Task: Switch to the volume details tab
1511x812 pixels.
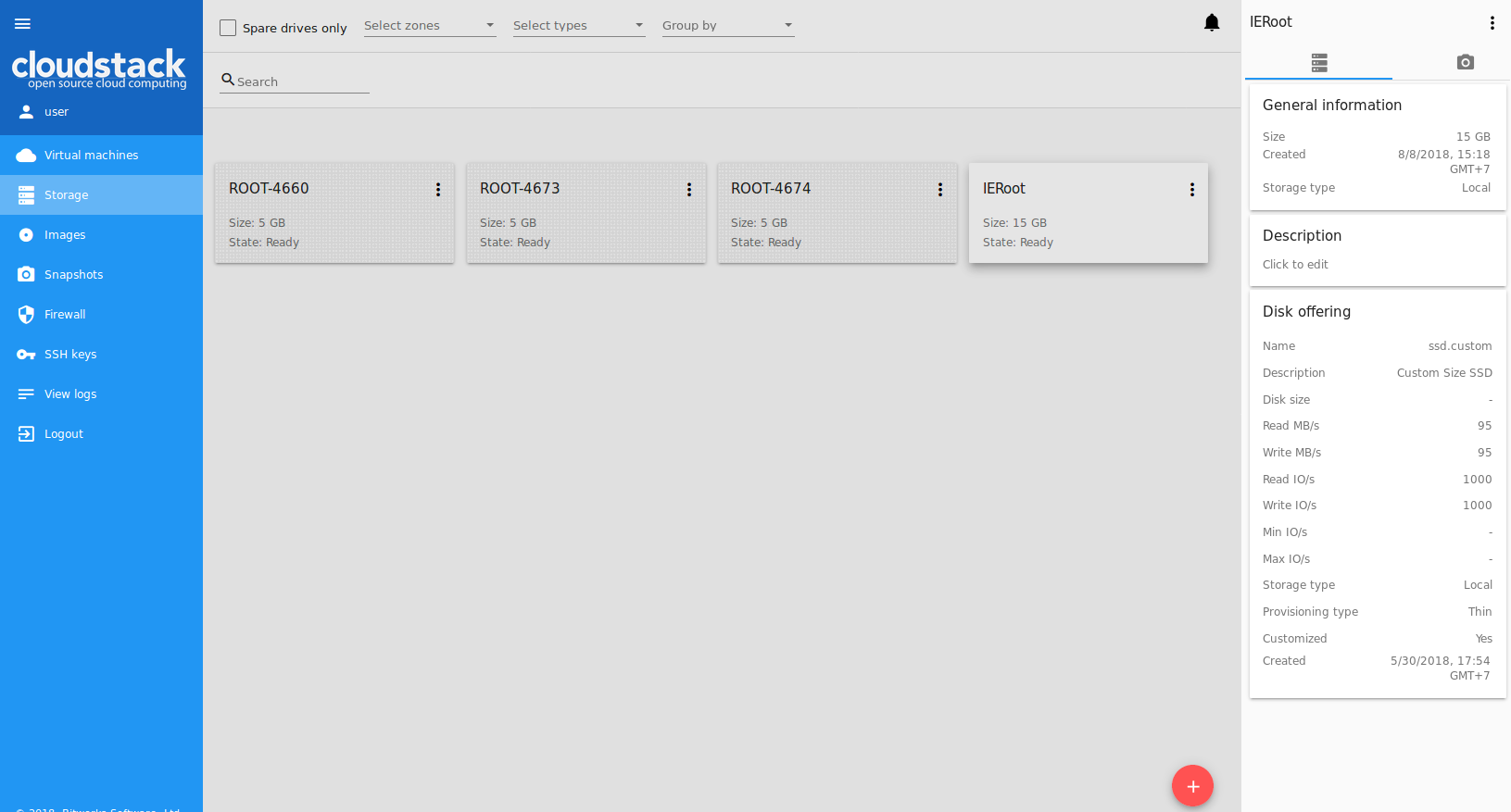Action: (x=1319, y=62)
